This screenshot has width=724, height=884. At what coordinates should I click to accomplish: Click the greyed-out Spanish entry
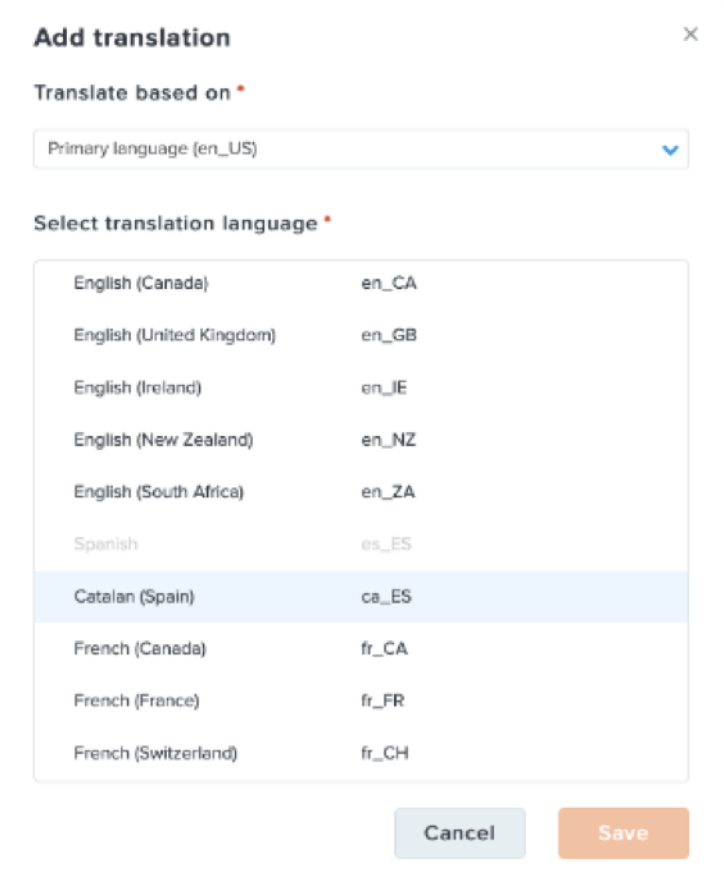coord(106,544)
